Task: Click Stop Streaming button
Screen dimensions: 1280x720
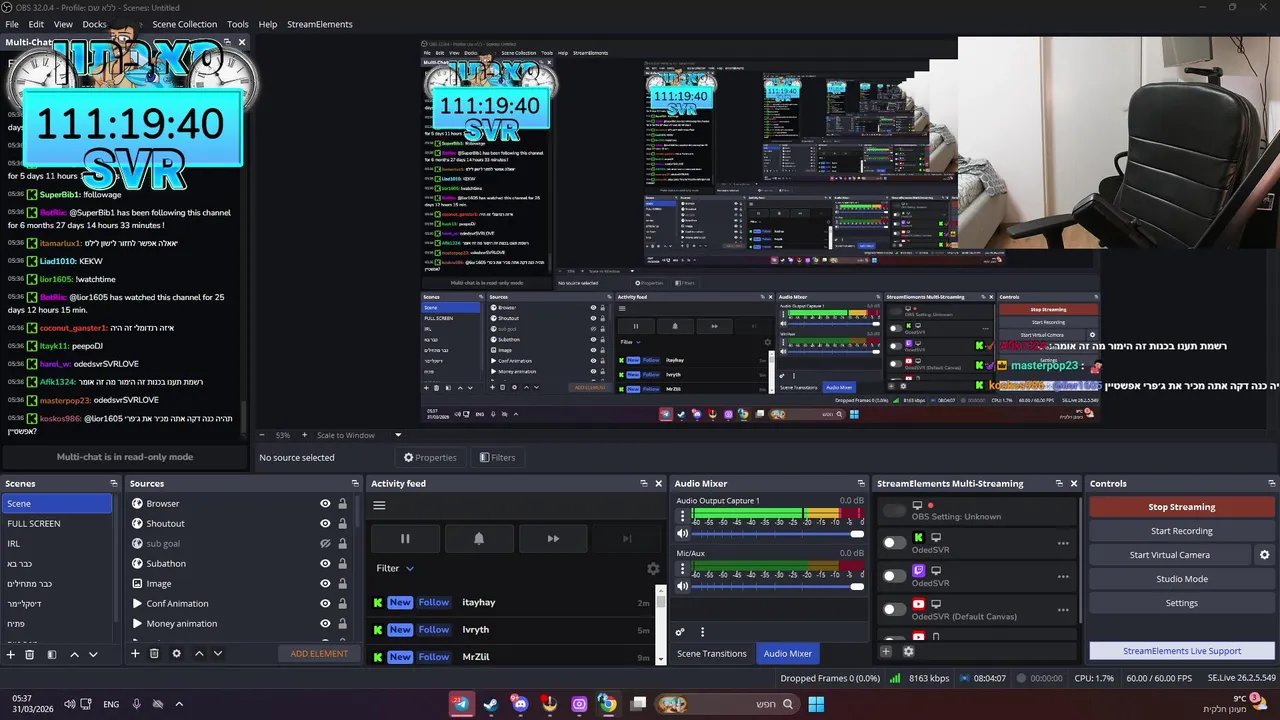Action: (x=1182, y=507)
